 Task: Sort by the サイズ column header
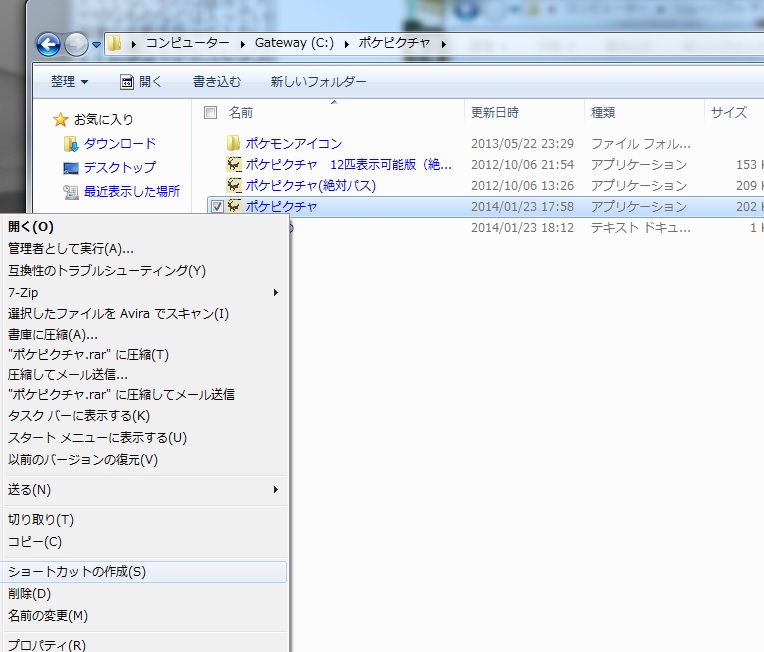click(728, 113)
